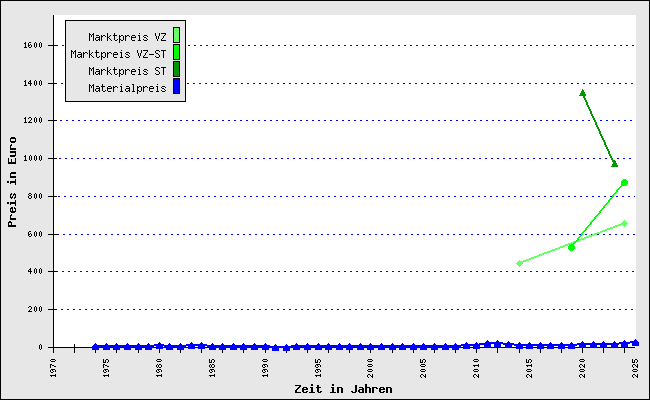
Task: Click the 1970 x-axis label
Action: [53, 368]
